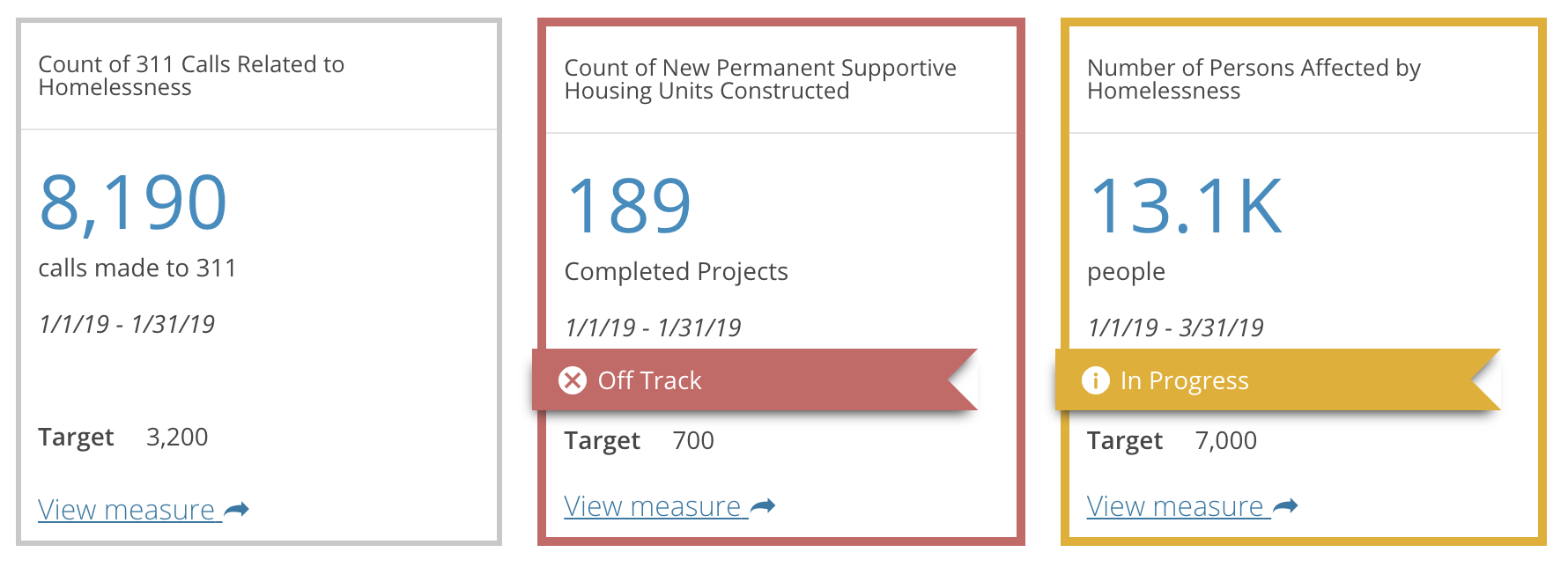Screen dimensions: 1568x567
Task: Click the Target 700 label
Action: tap(640, 441)
